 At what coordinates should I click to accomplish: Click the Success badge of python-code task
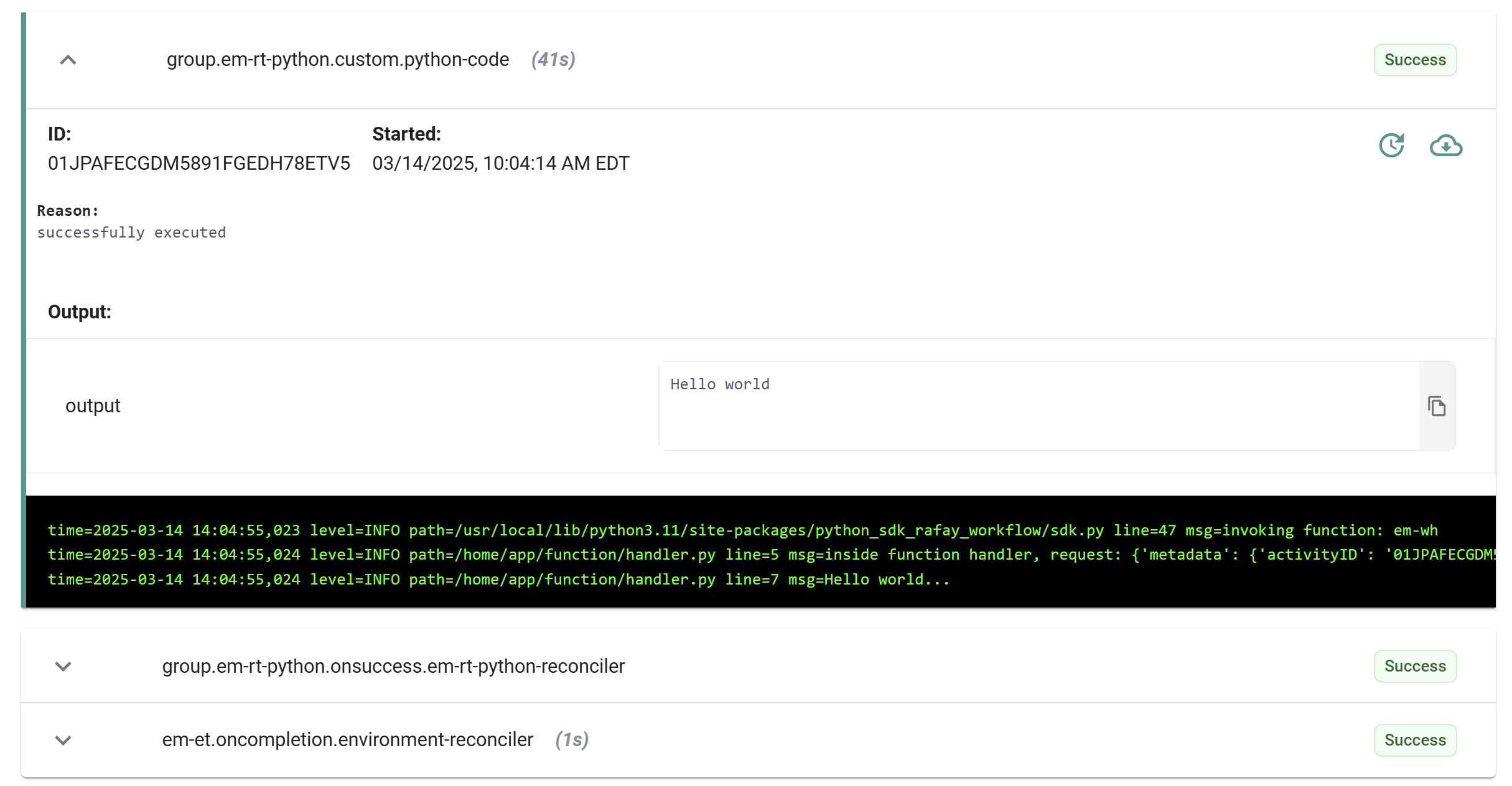(1414, 60)
